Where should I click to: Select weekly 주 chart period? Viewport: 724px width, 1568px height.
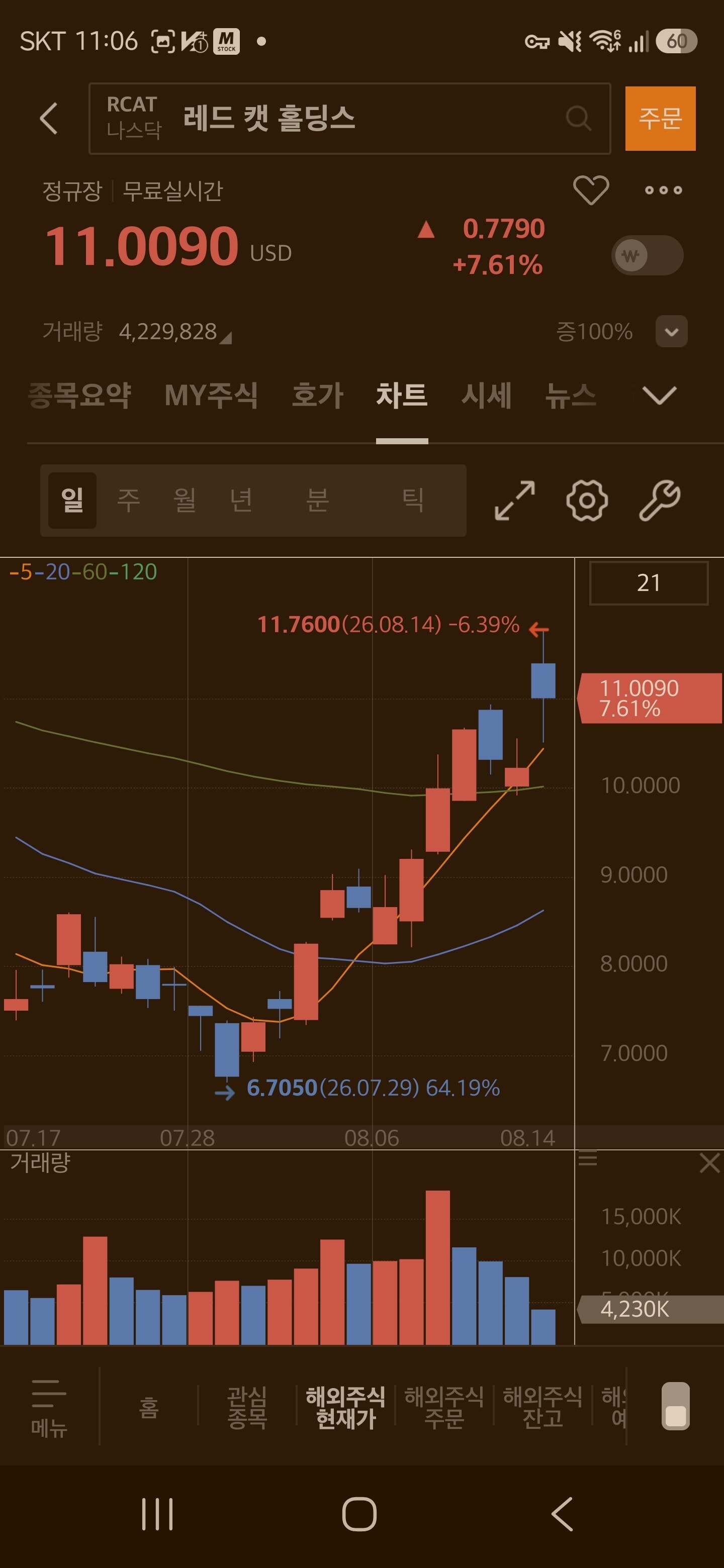[129, 501]
